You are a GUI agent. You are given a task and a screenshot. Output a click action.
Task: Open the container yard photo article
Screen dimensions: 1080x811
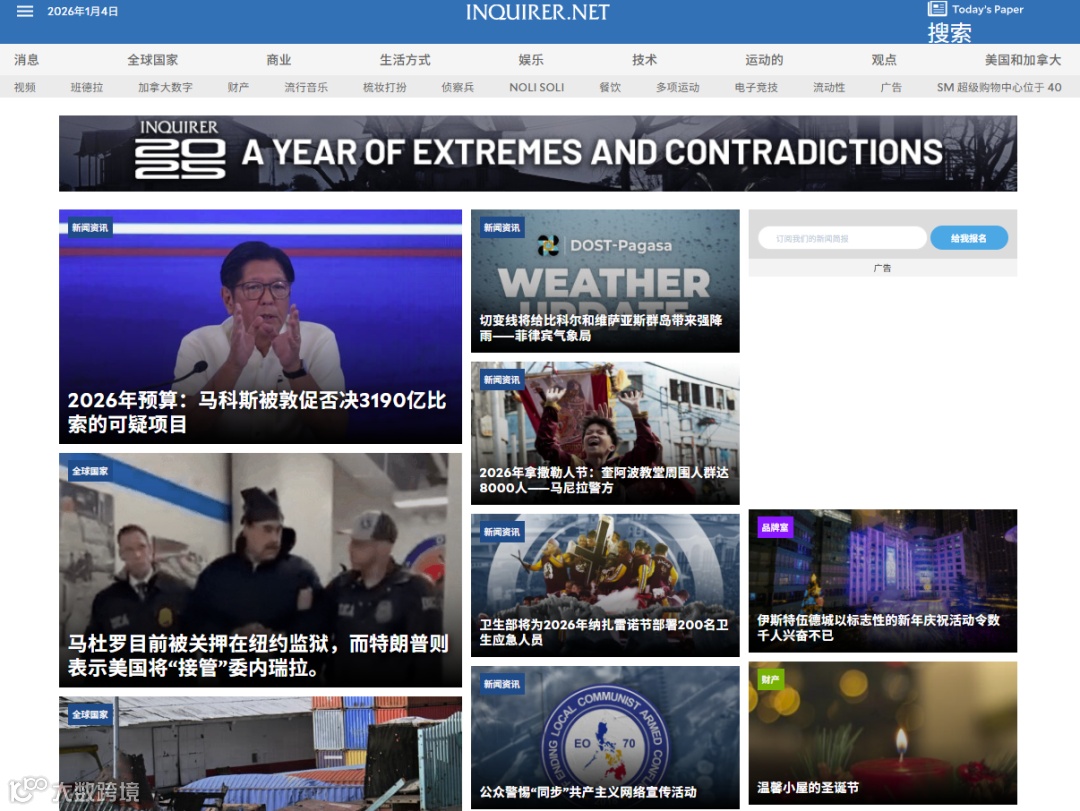[x=260, y=753]
